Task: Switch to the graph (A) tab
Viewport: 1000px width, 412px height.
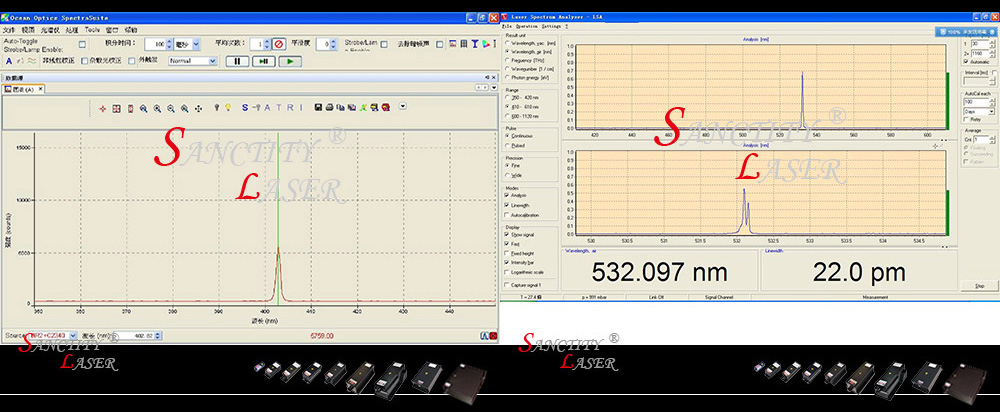Action: pos(24,89)
